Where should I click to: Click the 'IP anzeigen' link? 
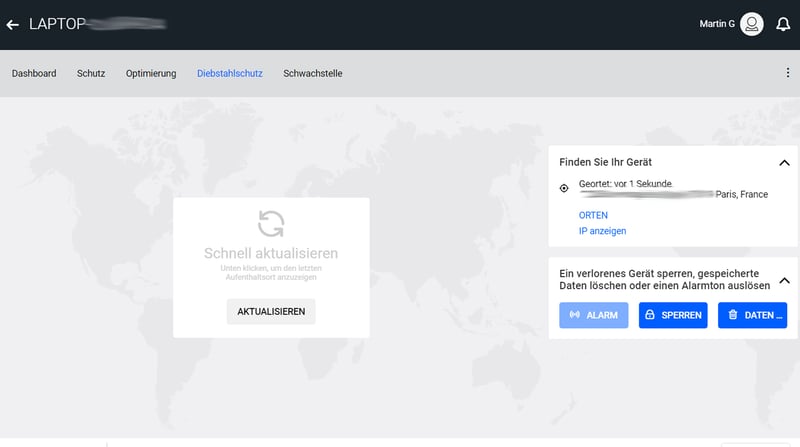(x=602, y=231)
